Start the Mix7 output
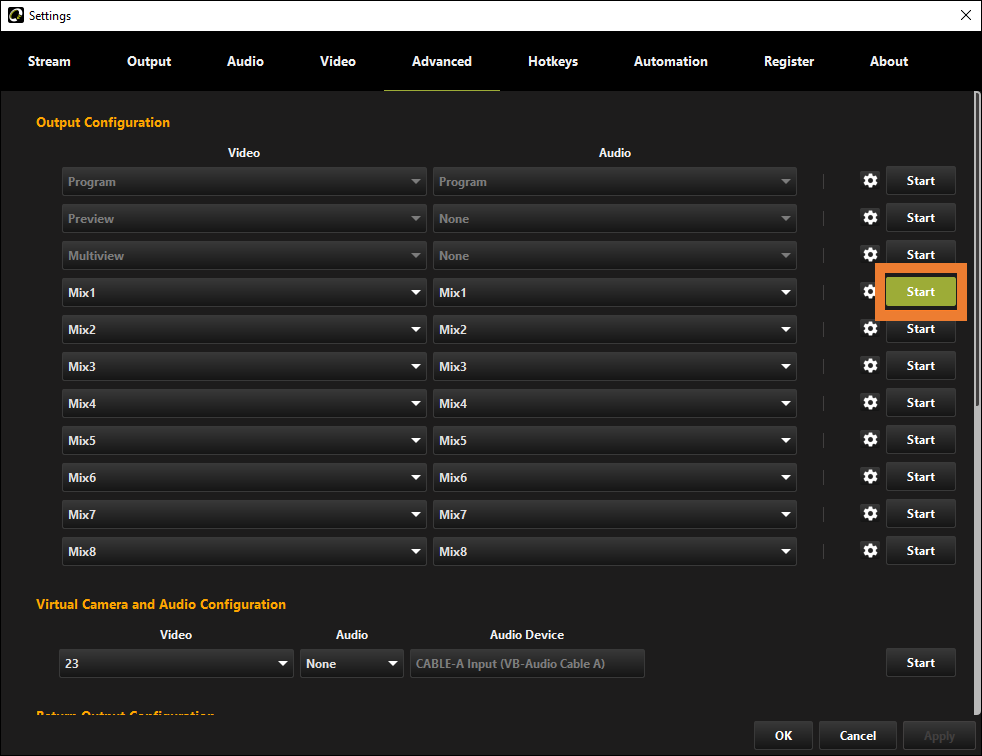Image resolution: width=982 pixels, height=756 pixels. click(x=921, y=514)
